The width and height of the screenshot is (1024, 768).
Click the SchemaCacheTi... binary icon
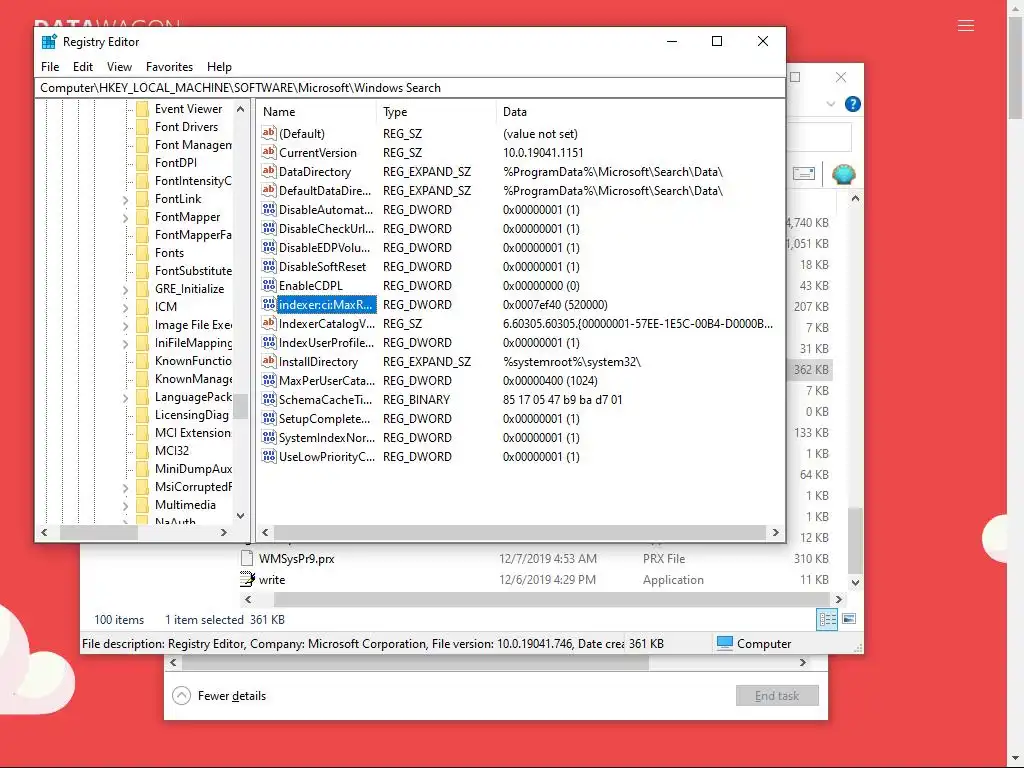pos(268,399)
